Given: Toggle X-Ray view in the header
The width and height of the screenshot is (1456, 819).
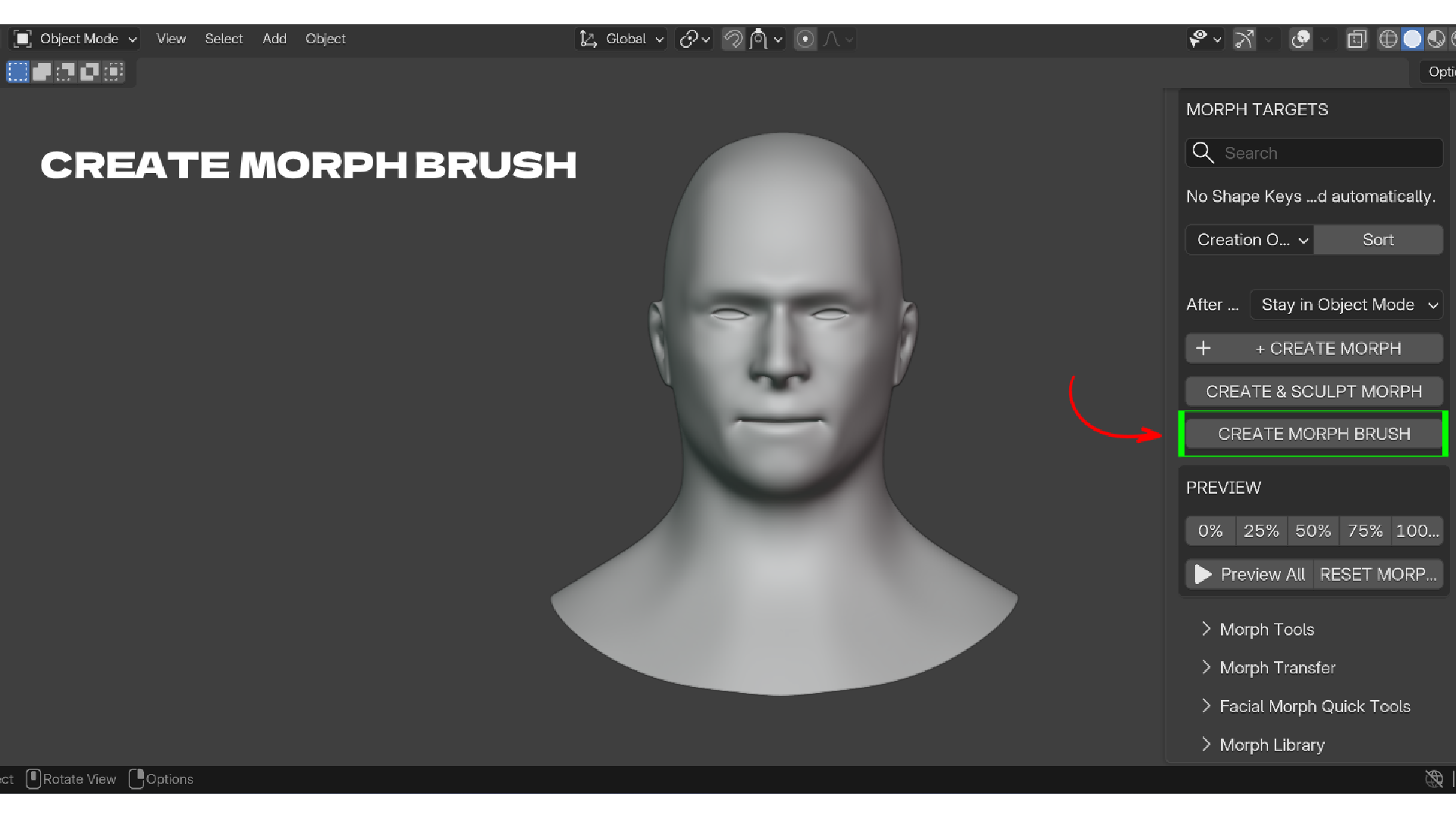Looking at the screenshot, I should pyautogui.click(x=1357, y=39).
